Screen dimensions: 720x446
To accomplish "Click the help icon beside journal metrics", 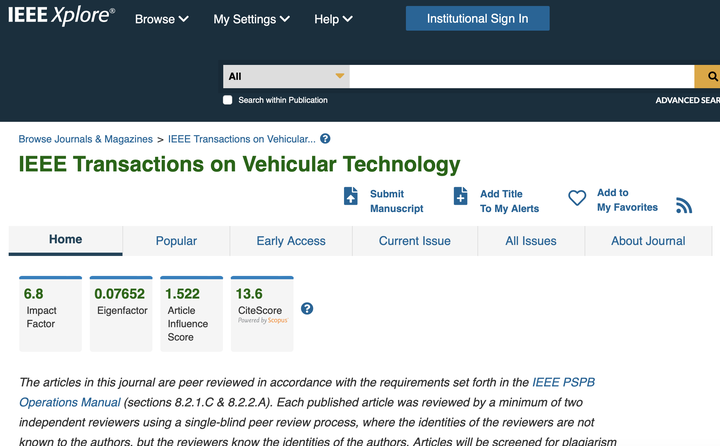I will tap(307, 308).
